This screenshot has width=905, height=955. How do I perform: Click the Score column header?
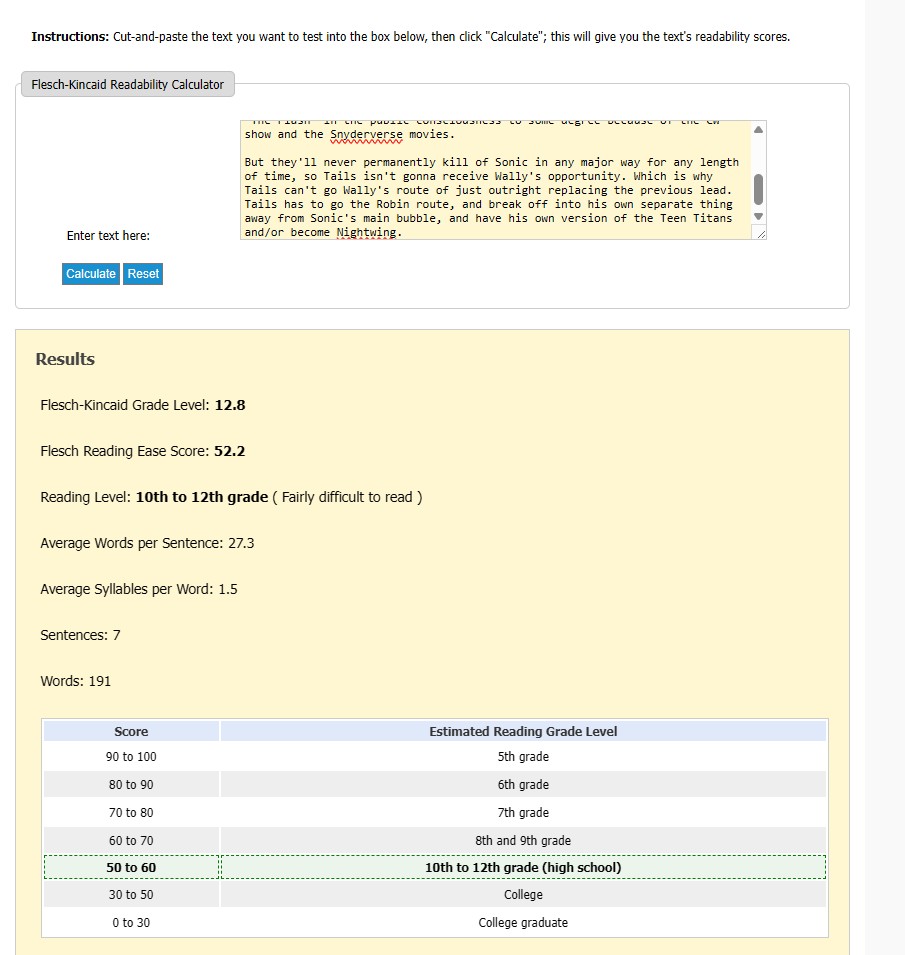(x=131, y=731)
